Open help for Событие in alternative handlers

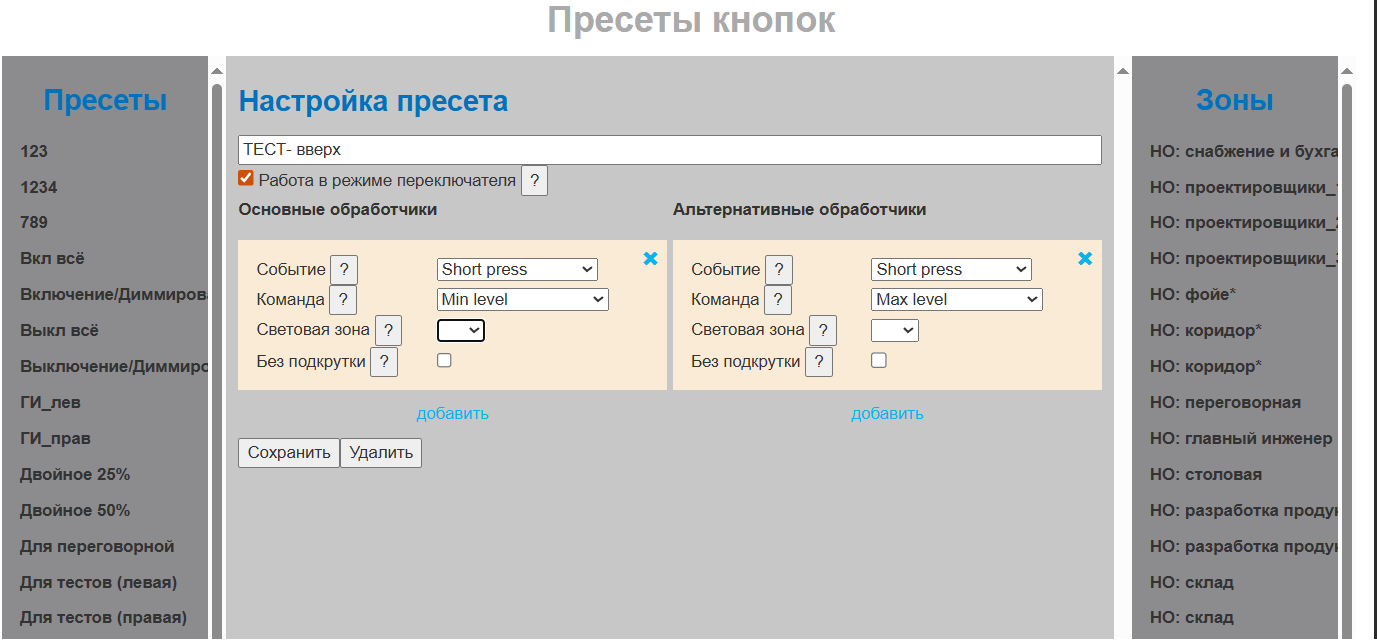(x=778, y=270)
